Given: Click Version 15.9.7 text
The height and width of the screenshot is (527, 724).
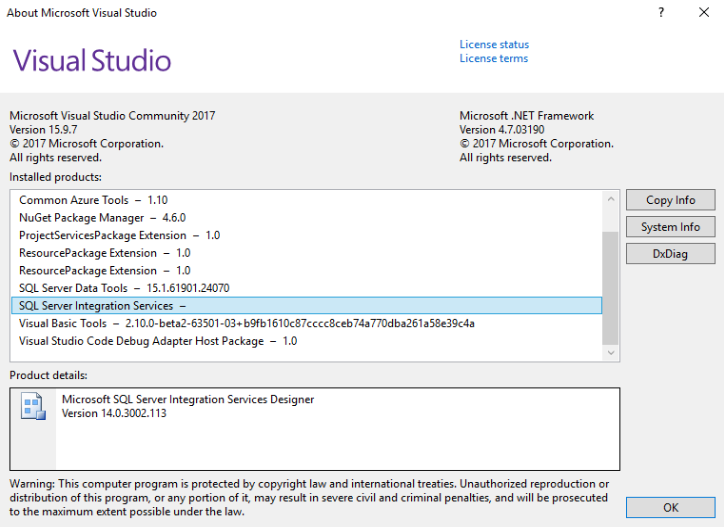Looking at the screenshot, I should 43,129.
